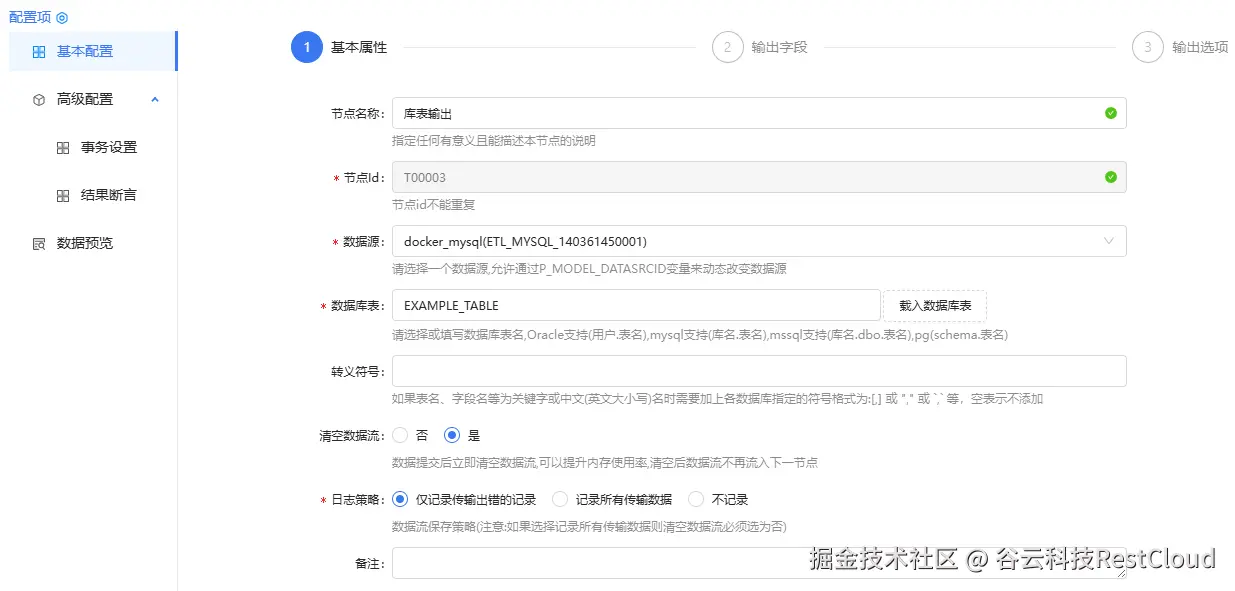Click the 数据库表 EXAMPLE_TABLE input

point(636,306)
